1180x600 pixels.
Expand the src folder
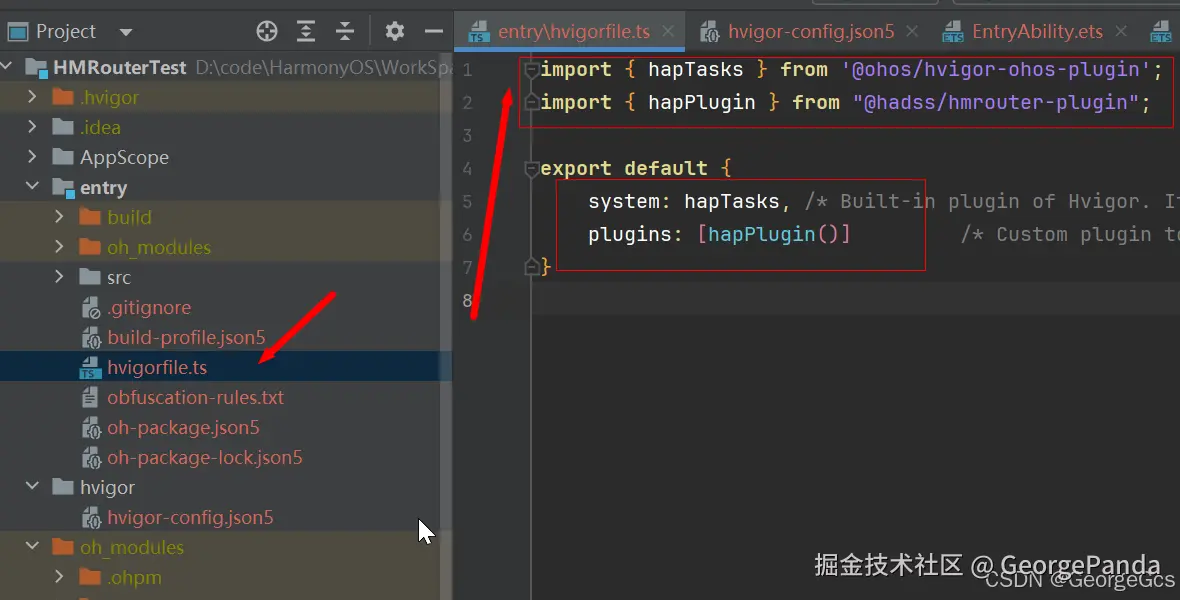pos(59,277)
